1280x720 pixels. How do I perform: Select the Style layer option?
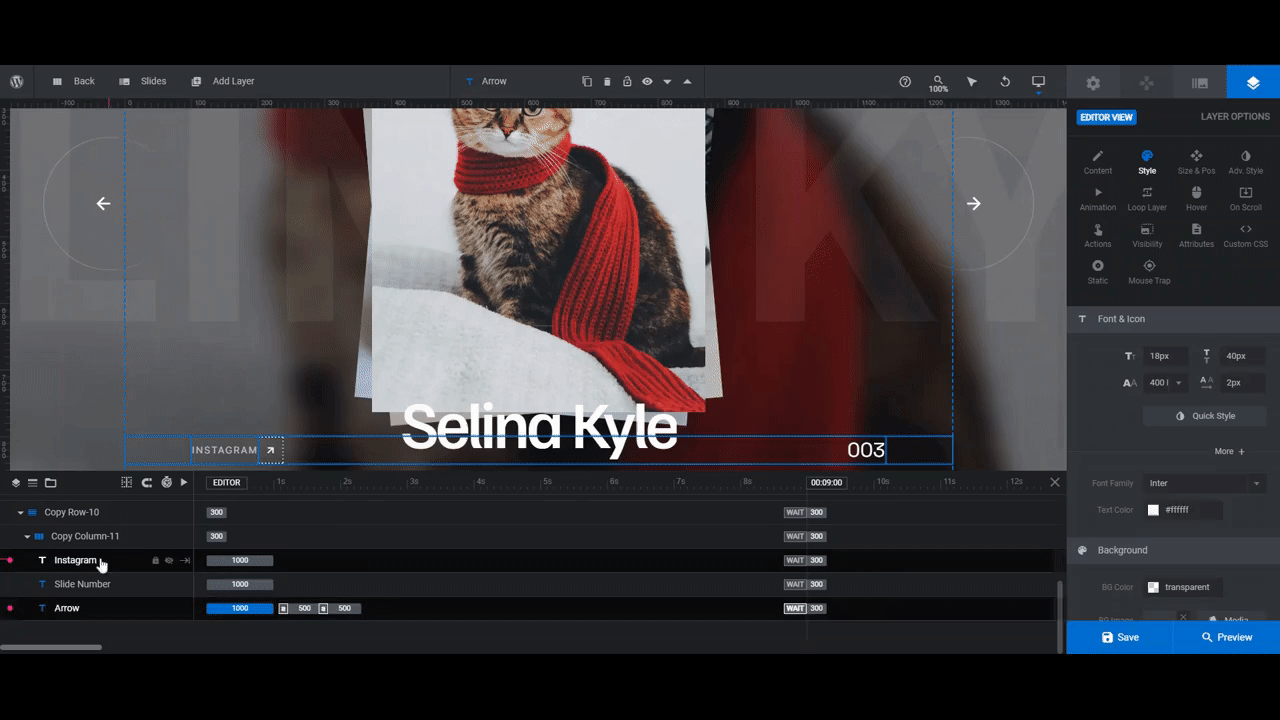click(1147, 162)
